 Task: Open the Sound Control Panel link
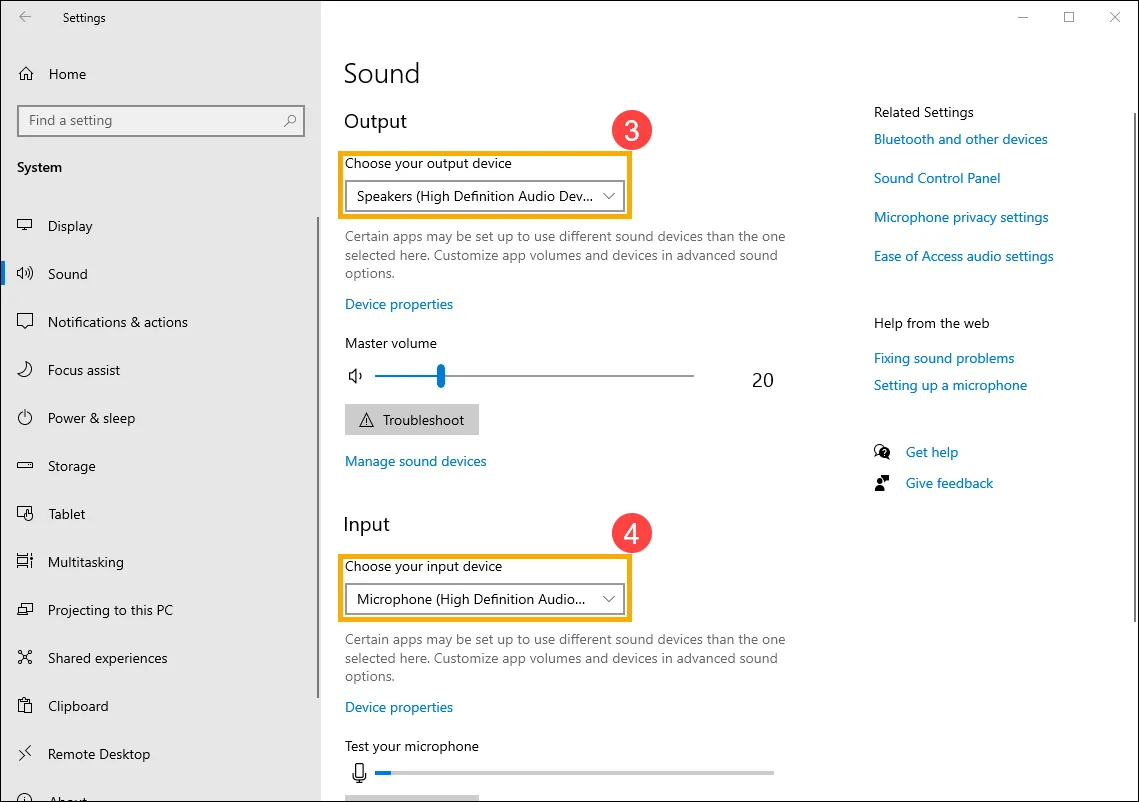click(937, 178)
